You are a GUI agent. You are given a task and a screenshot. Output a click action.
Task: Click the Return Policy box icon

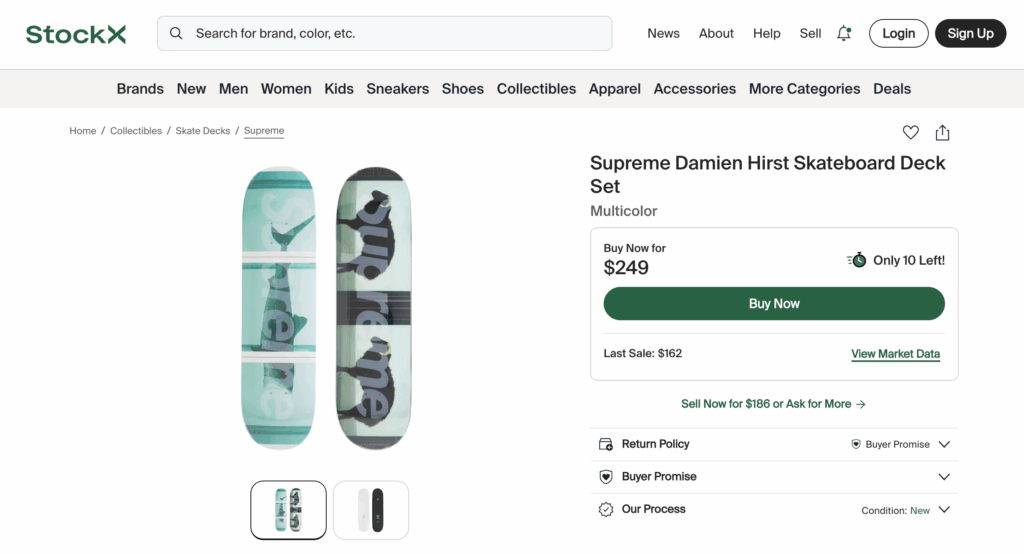click(605, 444)
